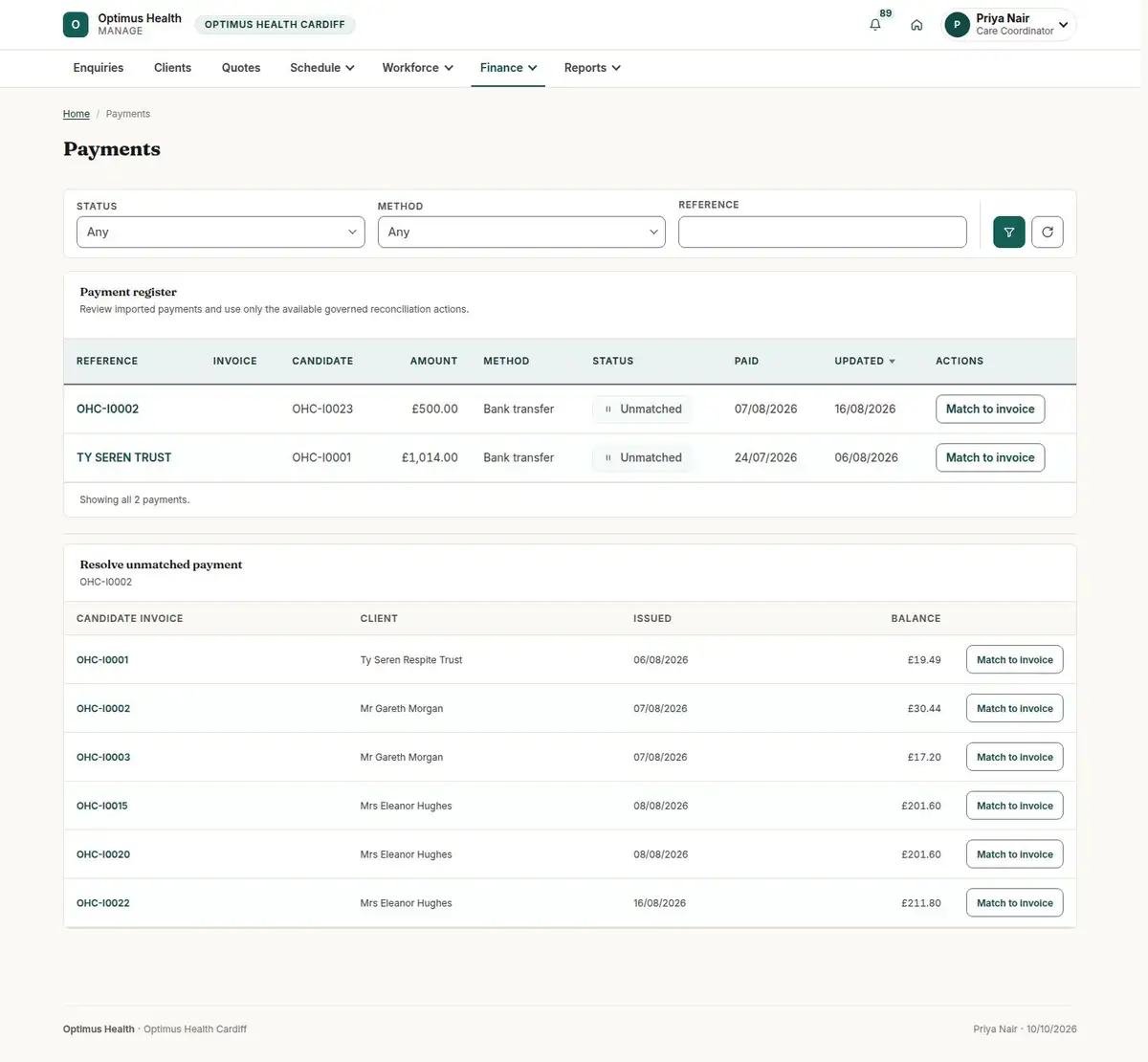Click the Updated column sort arrow
1148x1062 pixels.
(x=893, y=362)
